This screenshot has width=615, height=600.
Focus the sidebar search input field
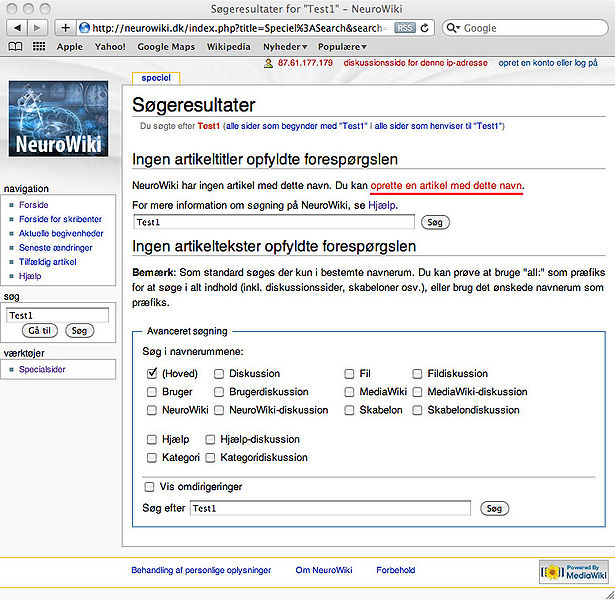coord(57,315)
